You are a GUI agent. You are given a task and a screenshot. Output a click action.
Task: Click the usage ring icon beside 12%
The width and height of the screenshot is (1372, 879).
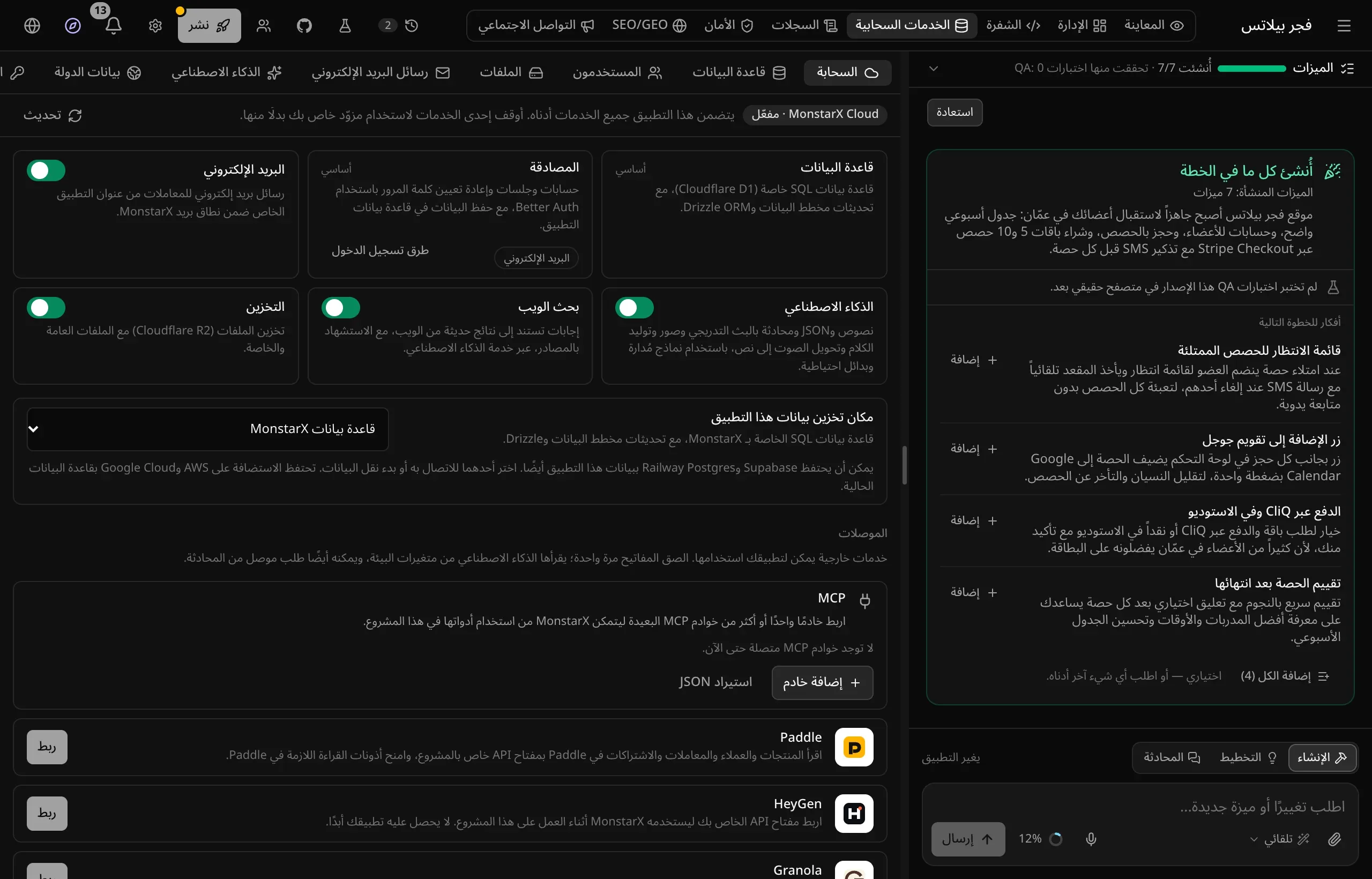coord(1056,839)
